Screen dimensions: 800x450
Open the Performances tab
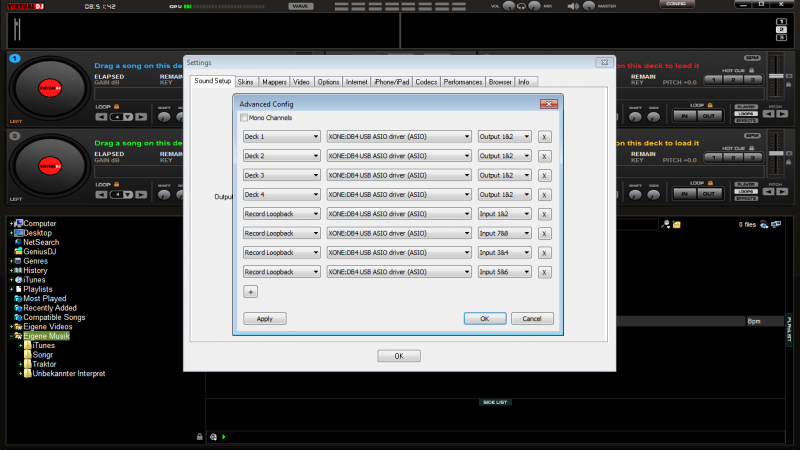pyautogui.click(x=463, y=82)
